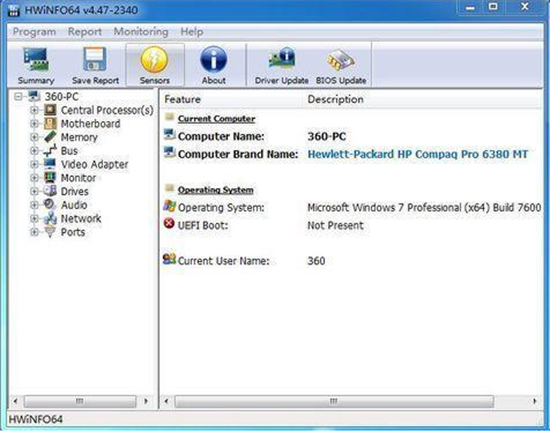Click the Memory stick tree icon
Image resolution: width=550 pixels, height=432 pixels.
[x=50, y=137]
